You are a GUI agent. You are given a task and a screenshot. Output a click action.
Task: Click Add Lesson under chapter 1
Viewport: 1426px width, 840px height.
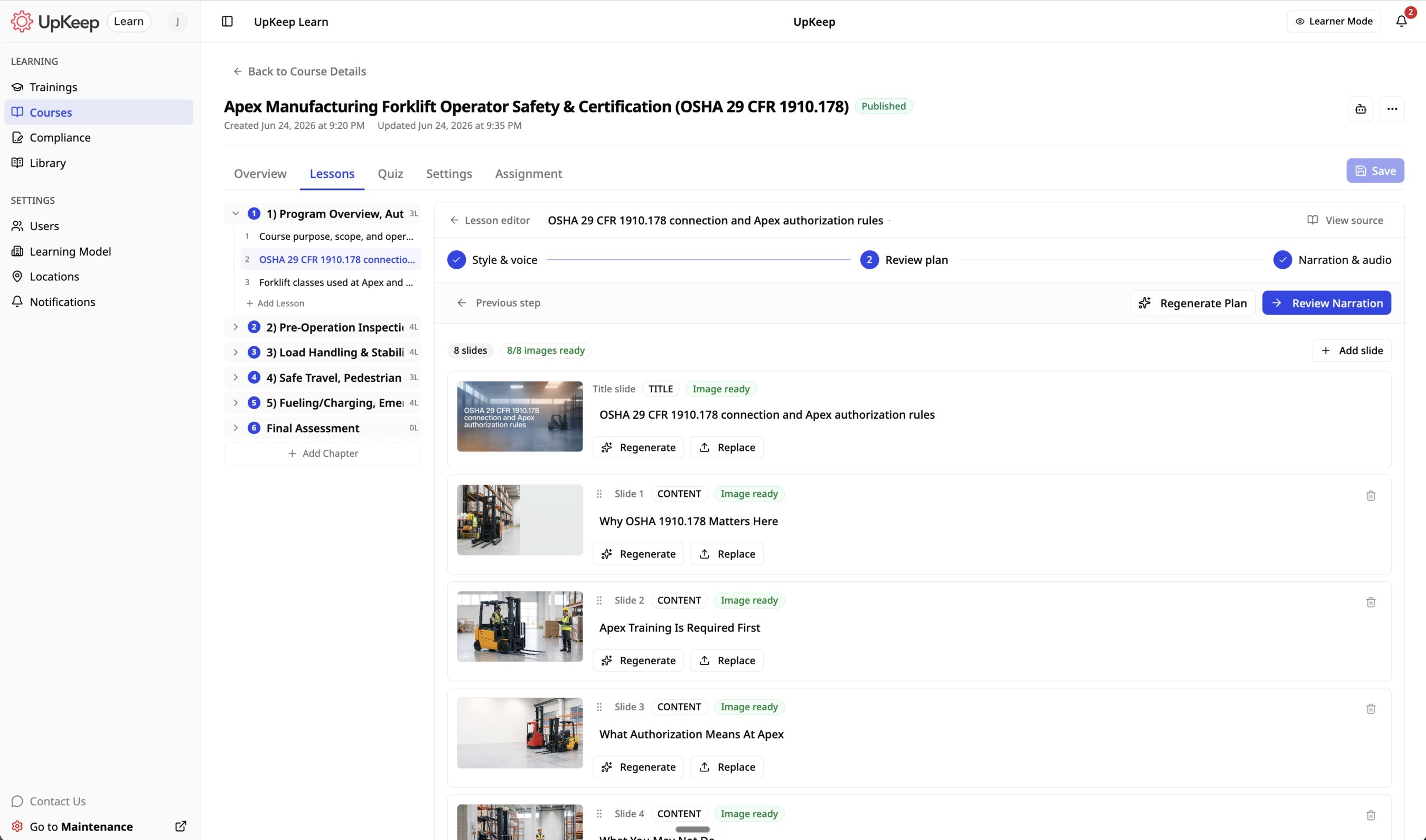[275, 304]
